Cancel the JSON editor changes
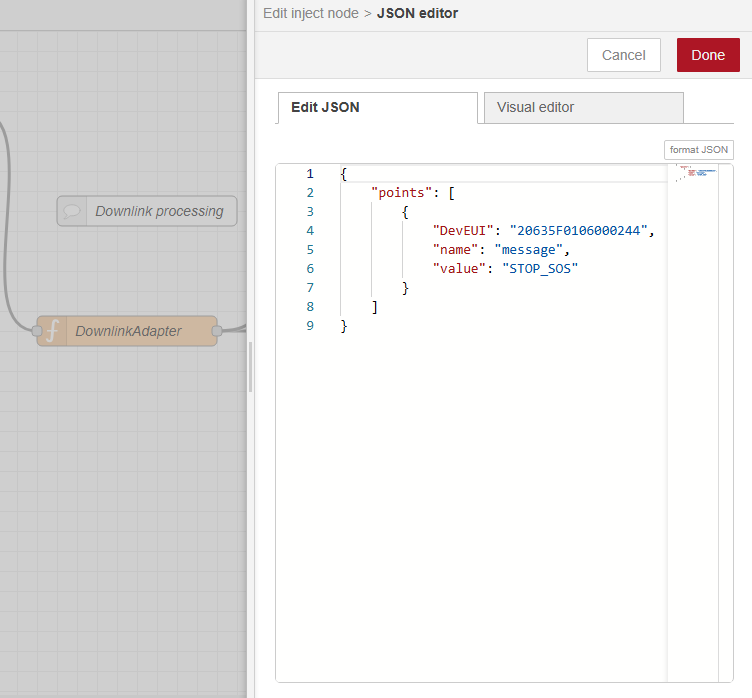This screenshot has width=752, height=698. point(623,55)
